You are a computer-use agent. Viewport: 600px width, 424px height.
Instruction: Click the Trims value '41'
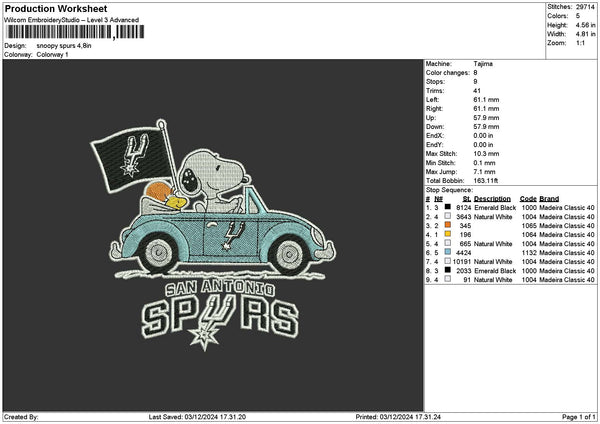[x=477, y=91]
